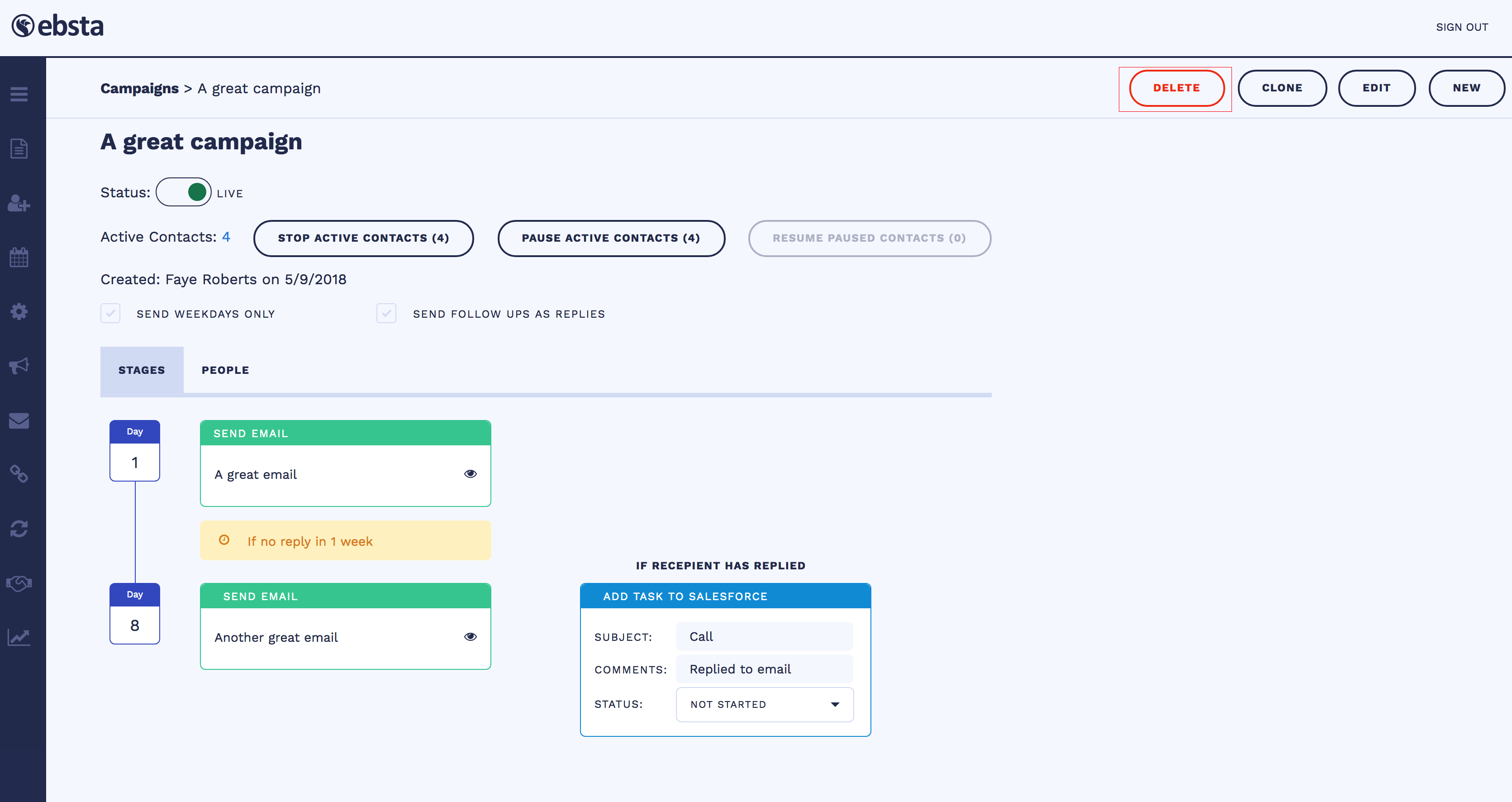Open the calendar icon in the sidebar

(19, 257)
